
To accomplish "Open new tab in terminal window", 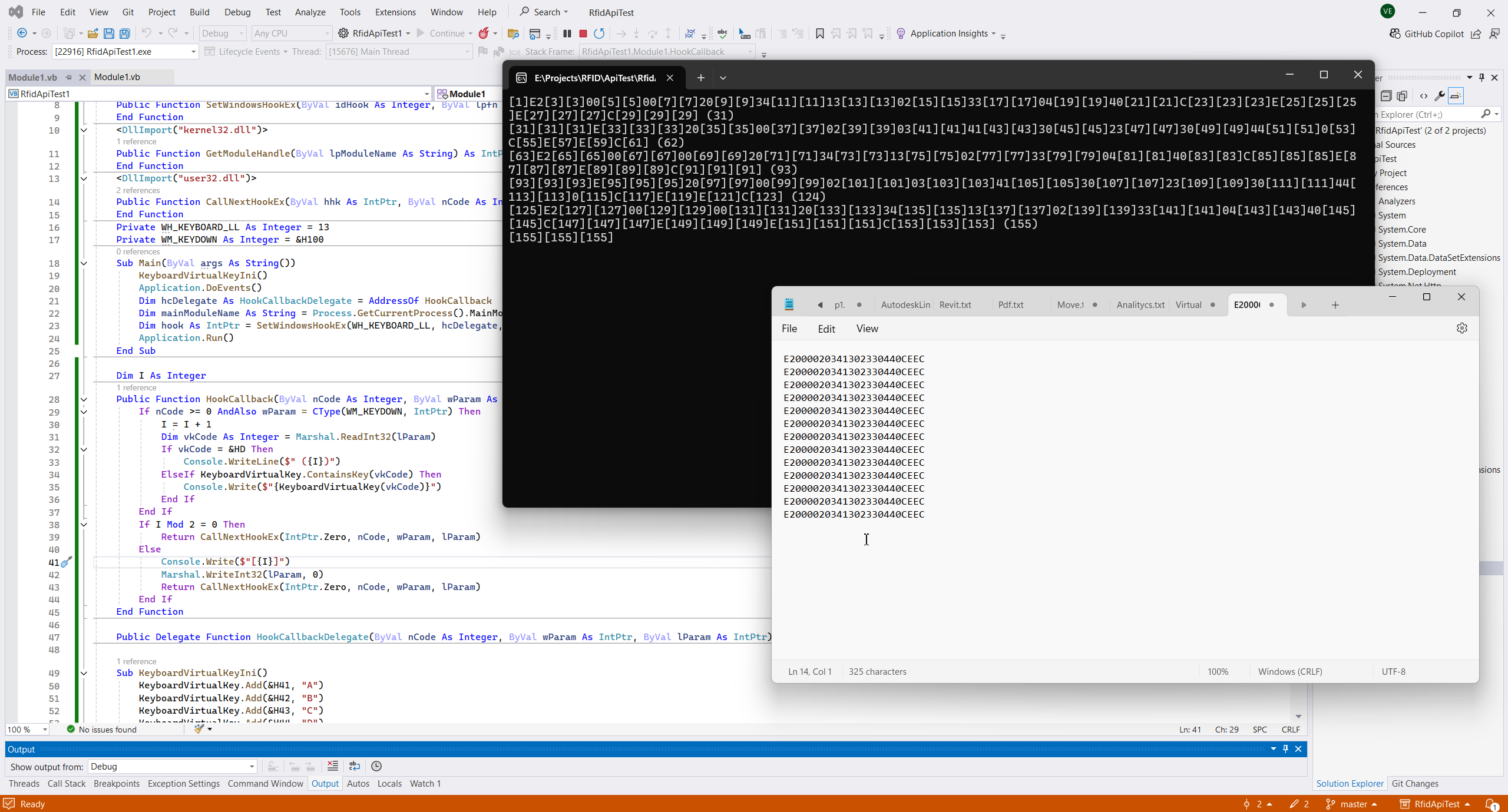I will click(700, 78).
